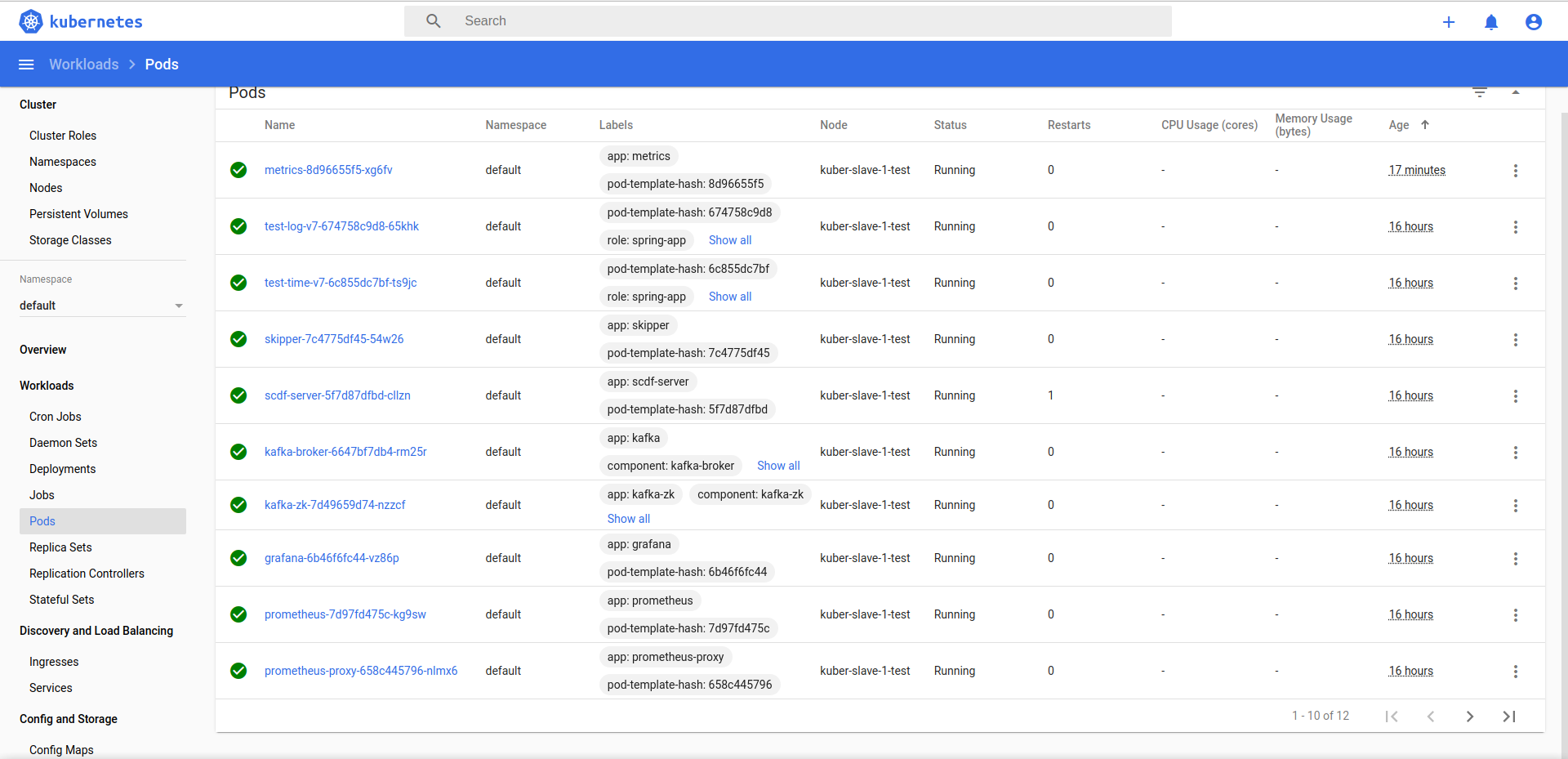Select Pods in the sidebar
This screenshot has height=759, width=1568.
103,521
